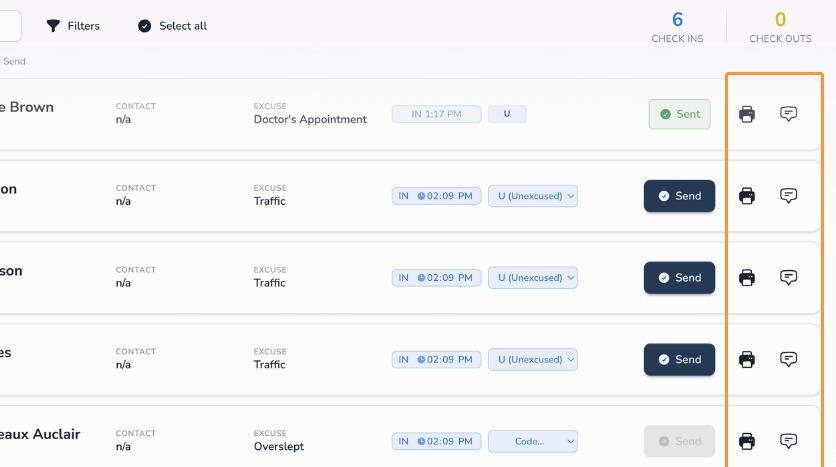Screen dimensions: 836x467
Task: Click the disabled Send button for Auclair
Action: [679, 441]
